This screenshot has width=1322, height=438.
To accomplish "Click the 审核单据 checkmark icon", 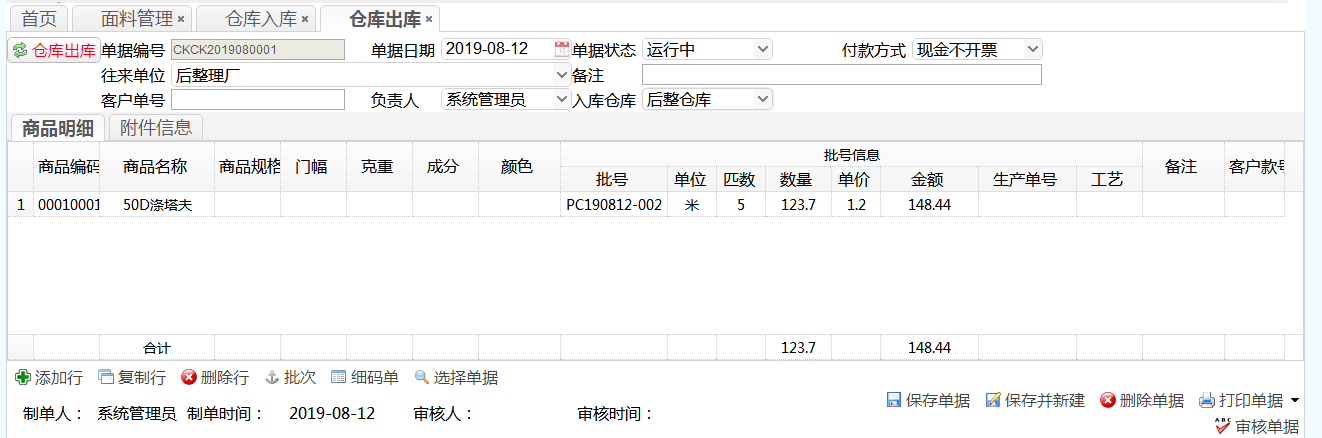I will coord(1222,425).
